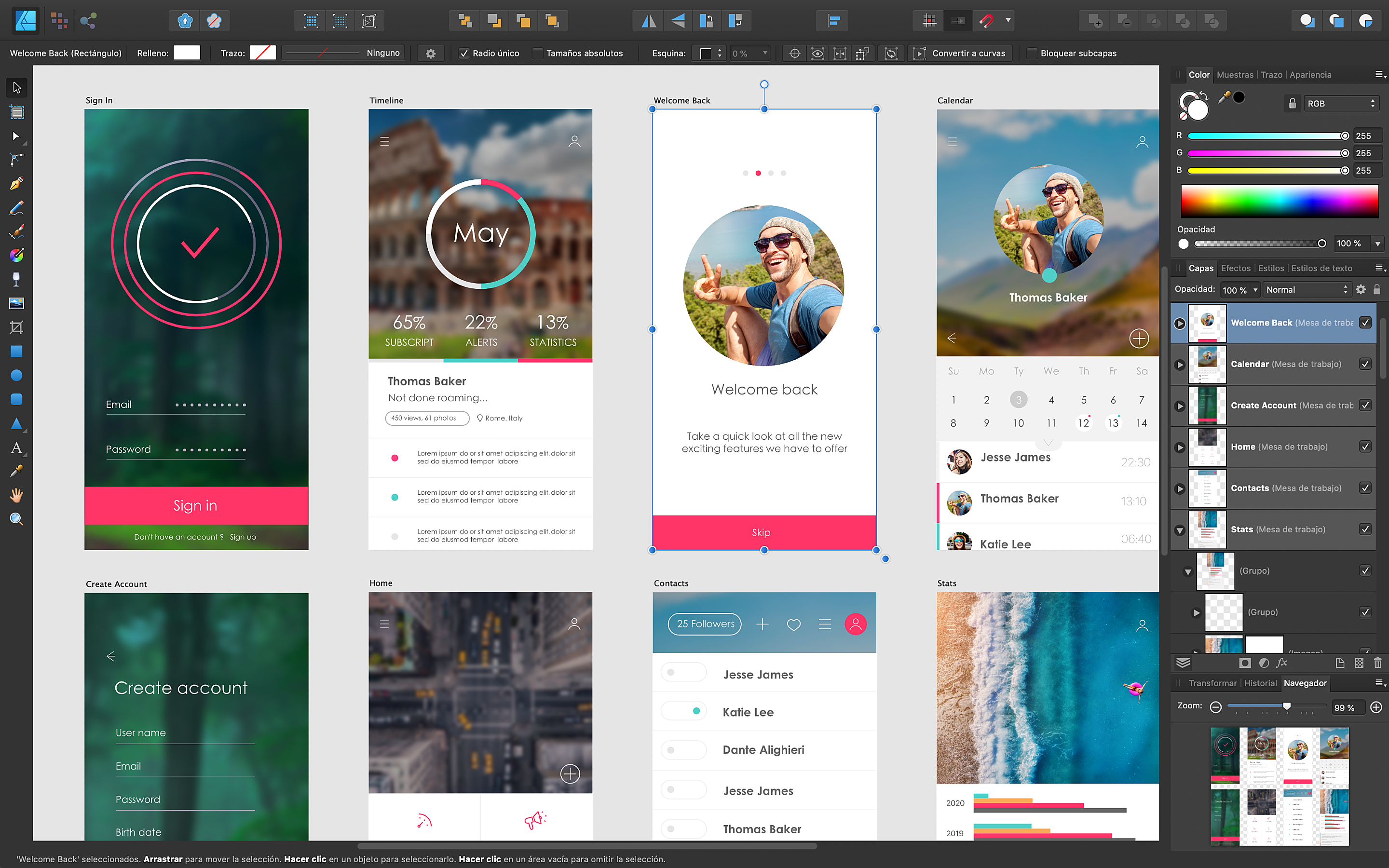Select the Pen tool in the toolbar

point(16,184)
